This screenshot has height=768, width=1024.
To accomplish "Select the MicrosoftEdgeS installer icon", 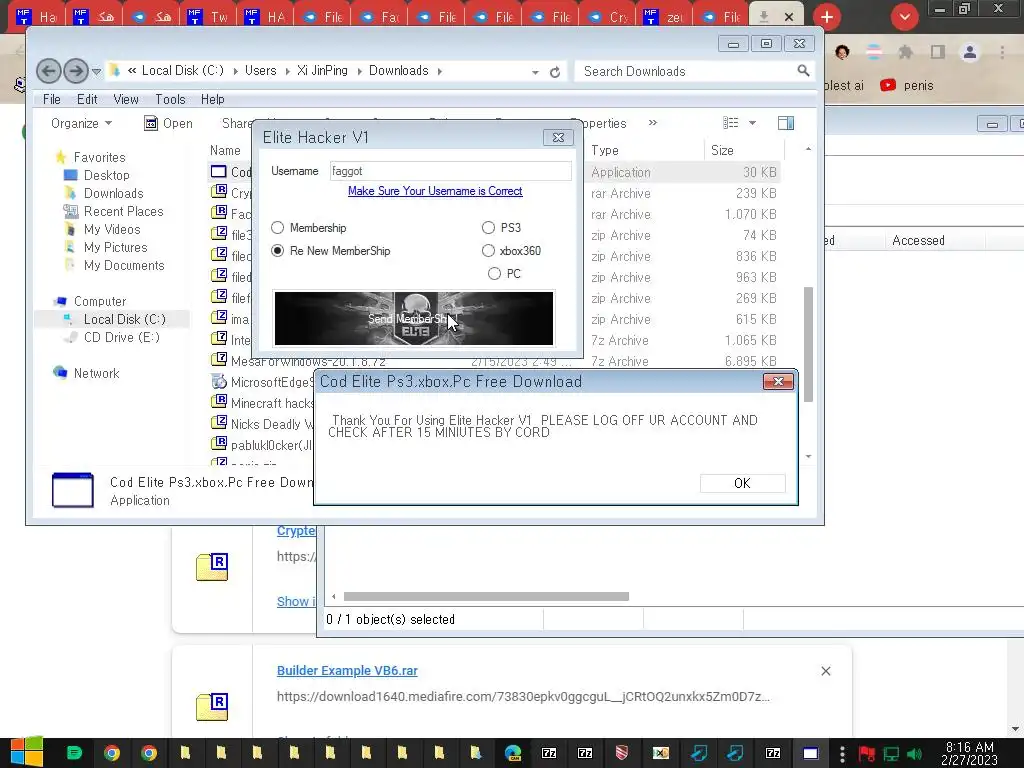I will coord(218,381).
